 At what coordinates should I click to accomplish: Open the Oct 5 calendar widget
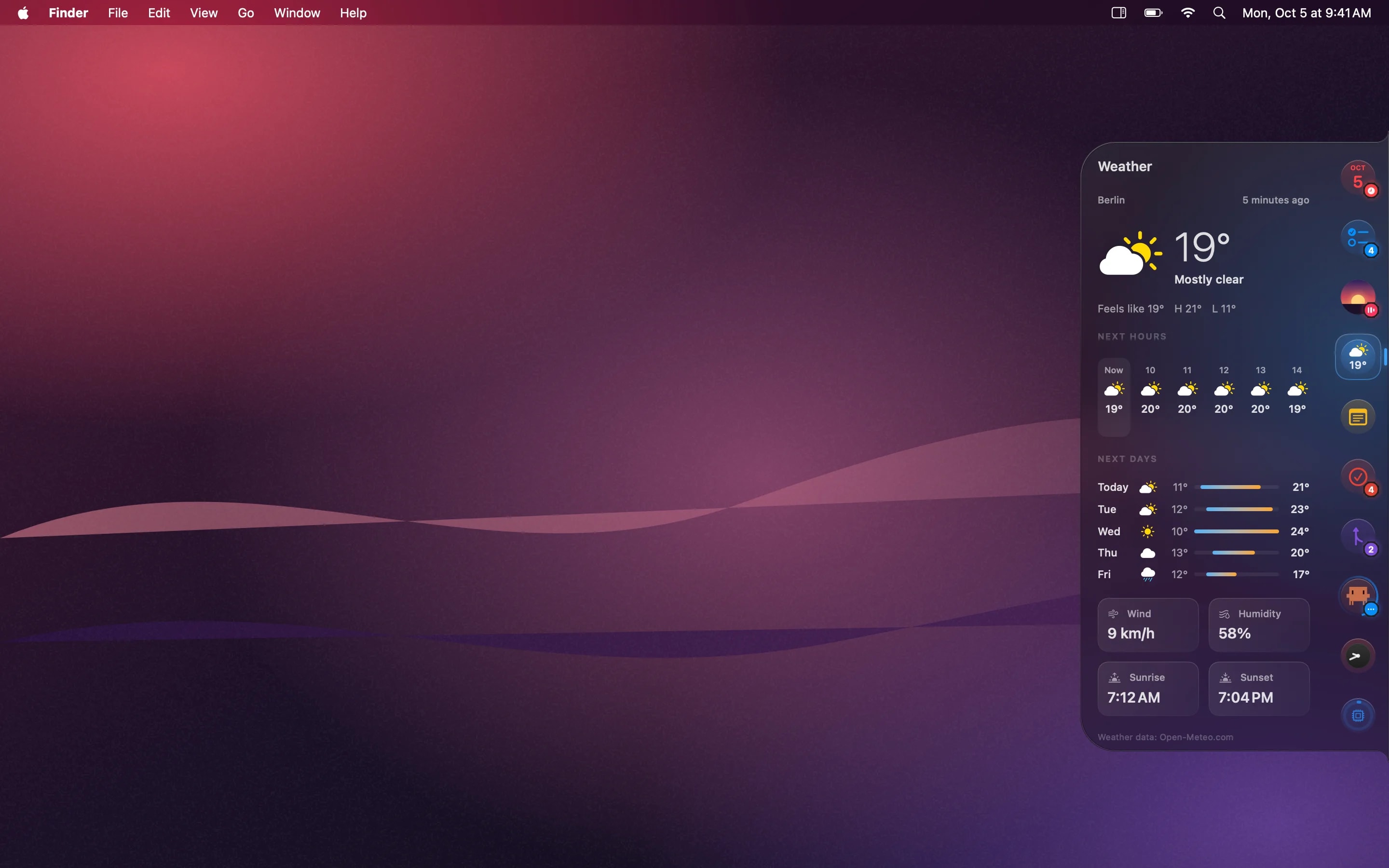pyautogui.click(x=1358, y=177)
